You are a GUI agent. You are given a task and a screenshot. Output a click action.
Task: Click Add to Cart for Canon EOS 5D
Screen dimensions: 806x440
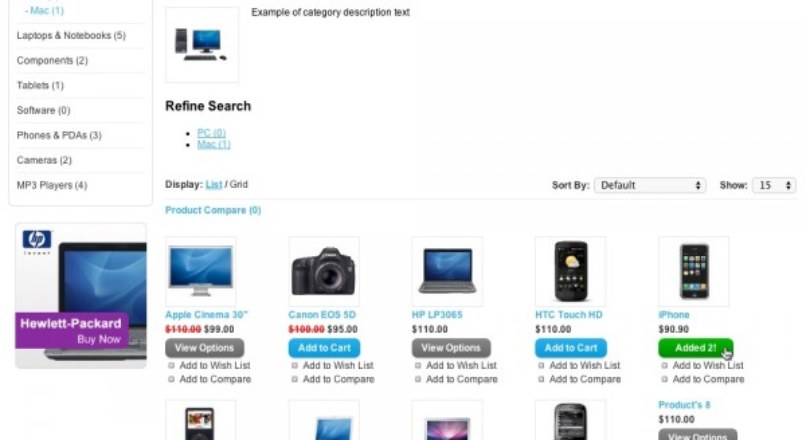tap(324, 348)
